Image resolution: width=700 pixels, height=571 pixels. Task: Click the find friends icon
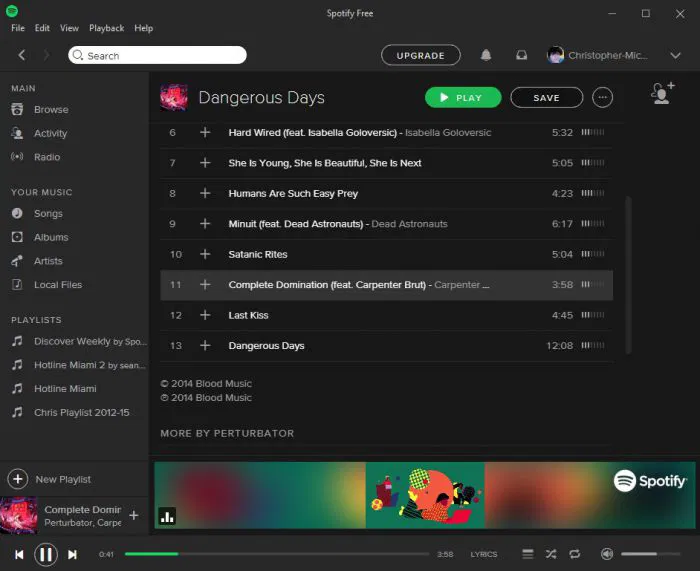662,93
